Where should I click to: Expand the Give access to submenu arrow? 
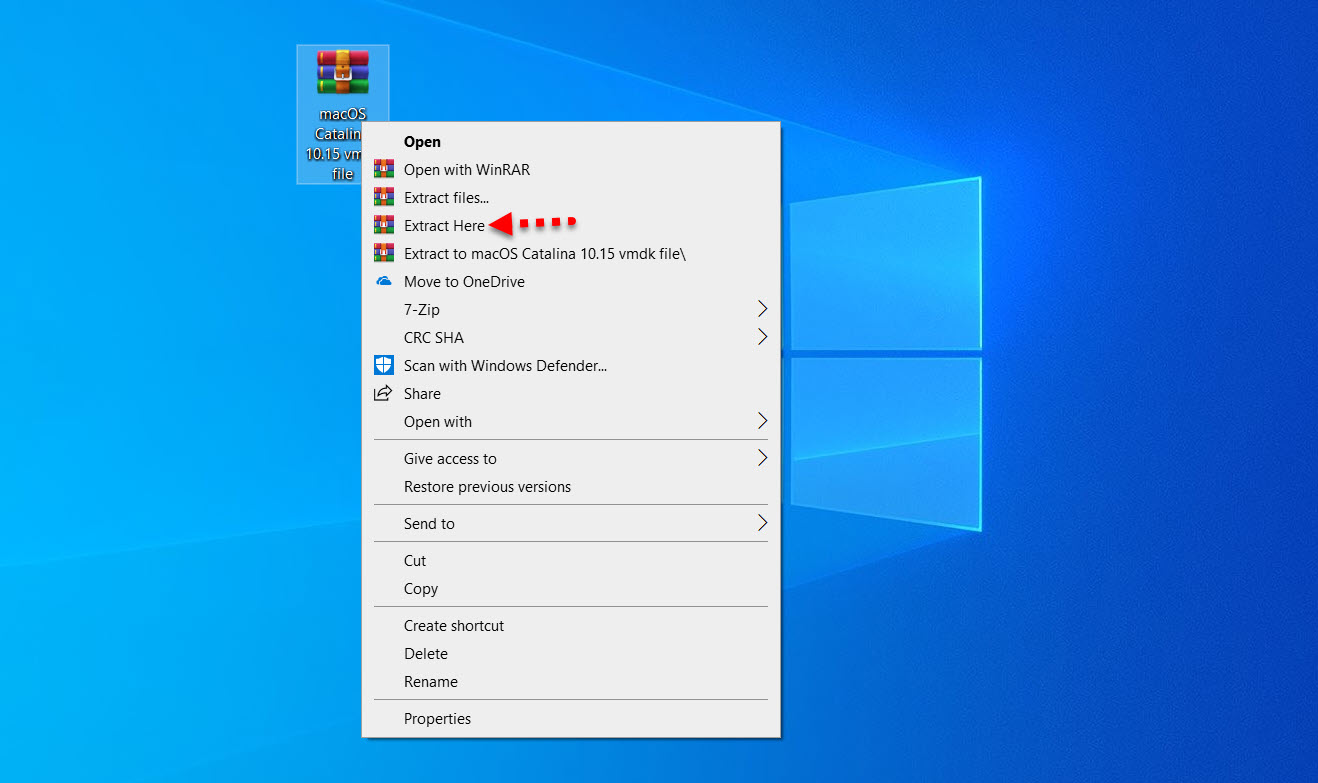click(762, 458)
